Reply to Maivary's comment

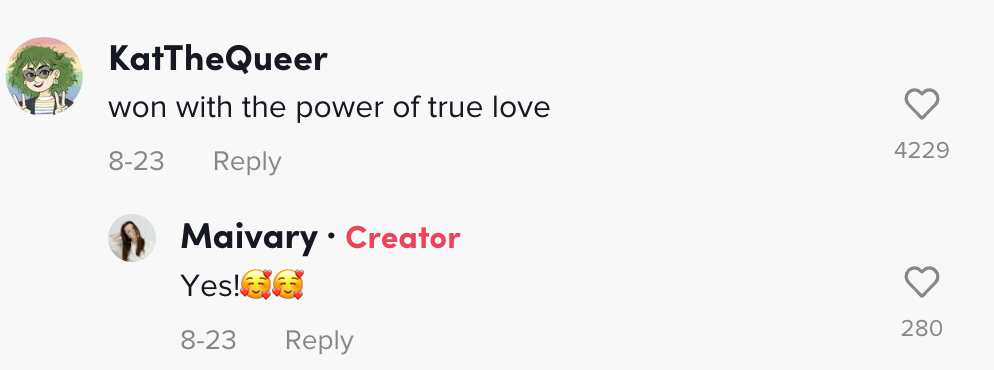[x=319, y=341]
